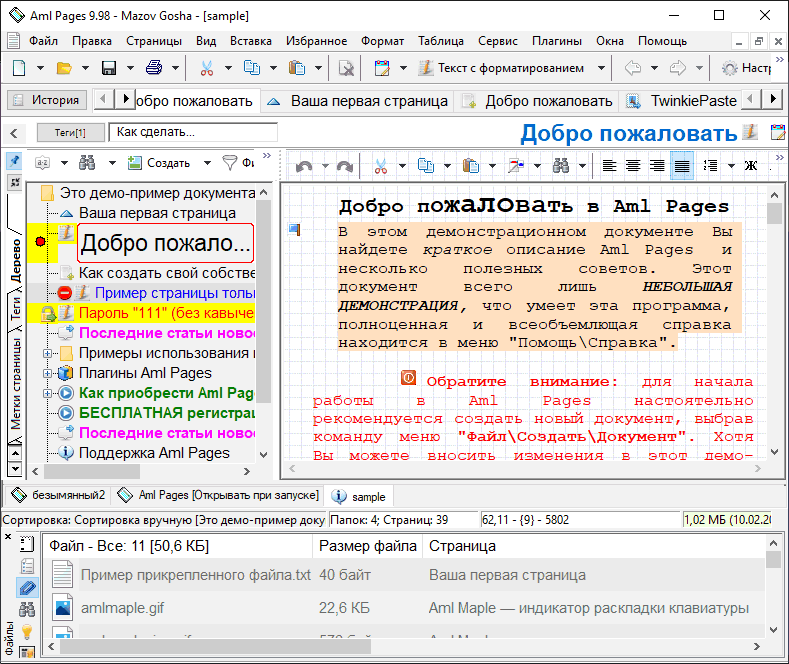Expand the 'Как приобрести Aml Pages' tree node
The width and height of the screenshot is (789, 664).
pyautogui.click(x=47, y=393)
